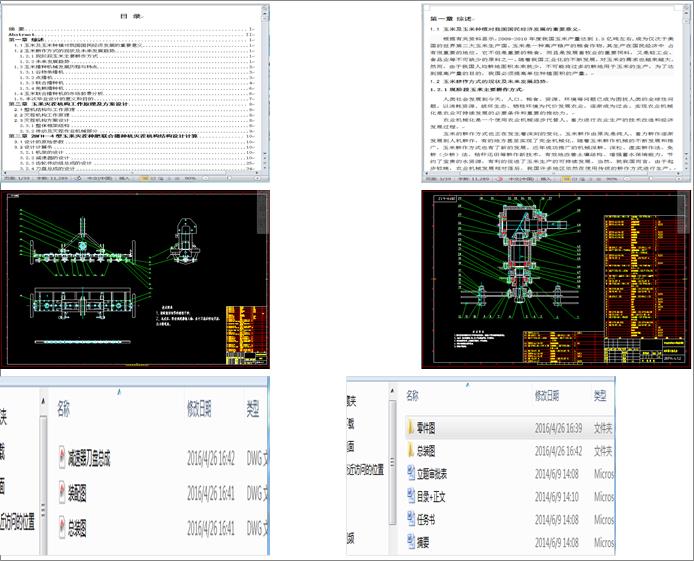Click the 装配图 DWG file icon
This screenshot has height=561, width=694.
(62, 493)
